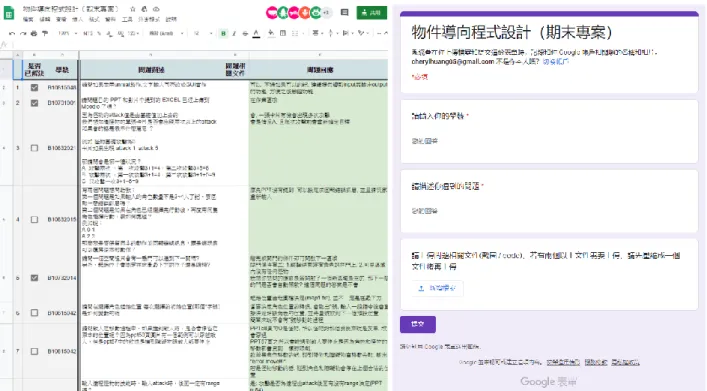Collapse the Sheets toolbar header arrow
Image resolution: width=707 pixels, height=391 pixels.
point(386,33)
